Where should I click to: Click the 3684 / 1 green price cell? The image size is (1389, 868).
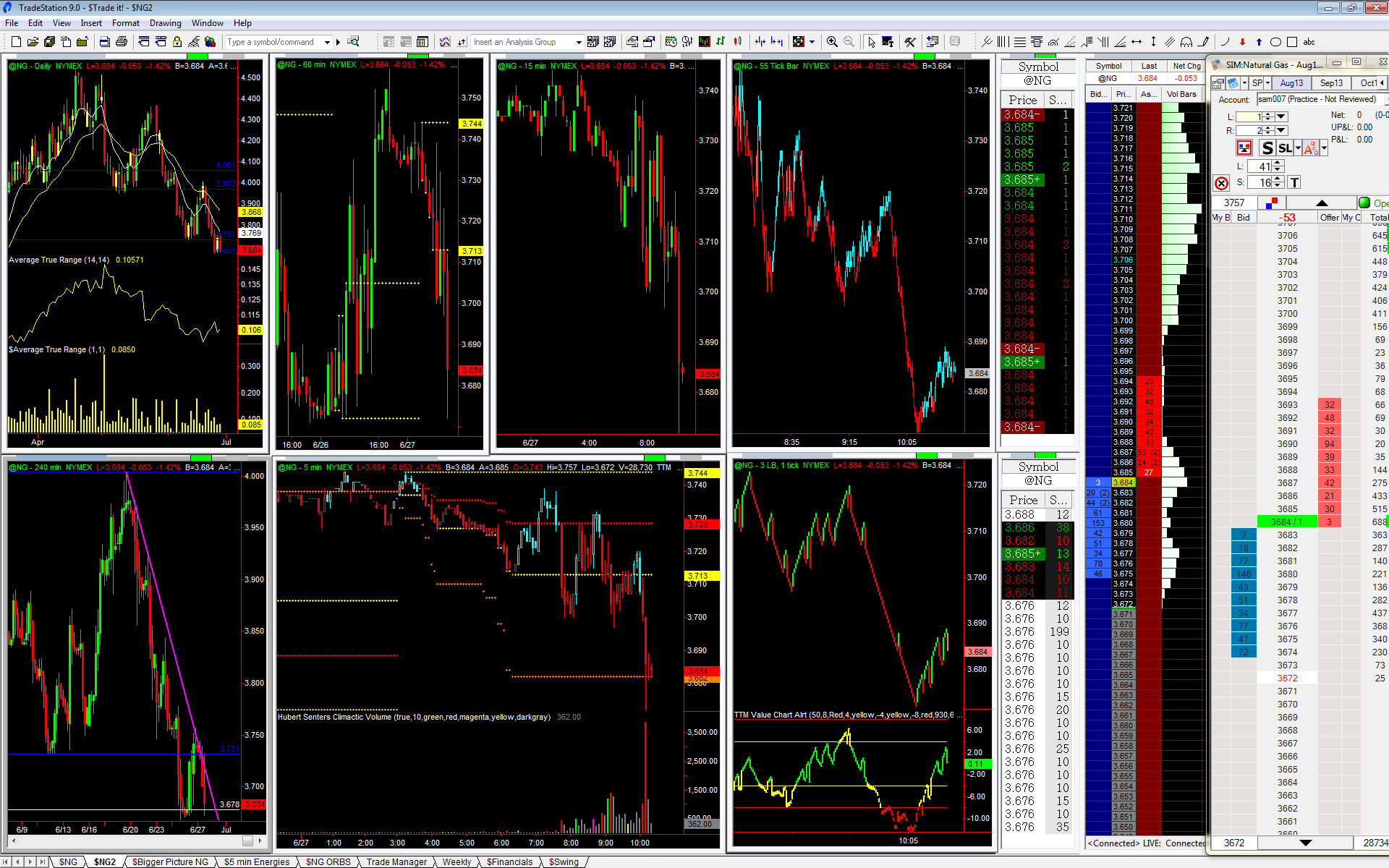click(1287, 522)
